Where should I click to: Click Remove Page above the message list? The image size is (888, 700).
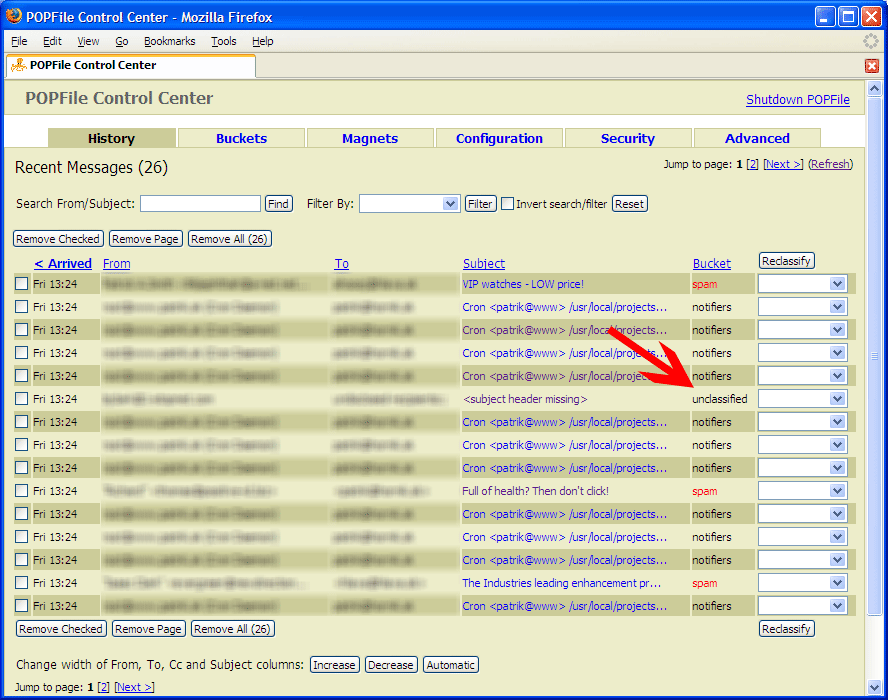(x=146, y=239)
